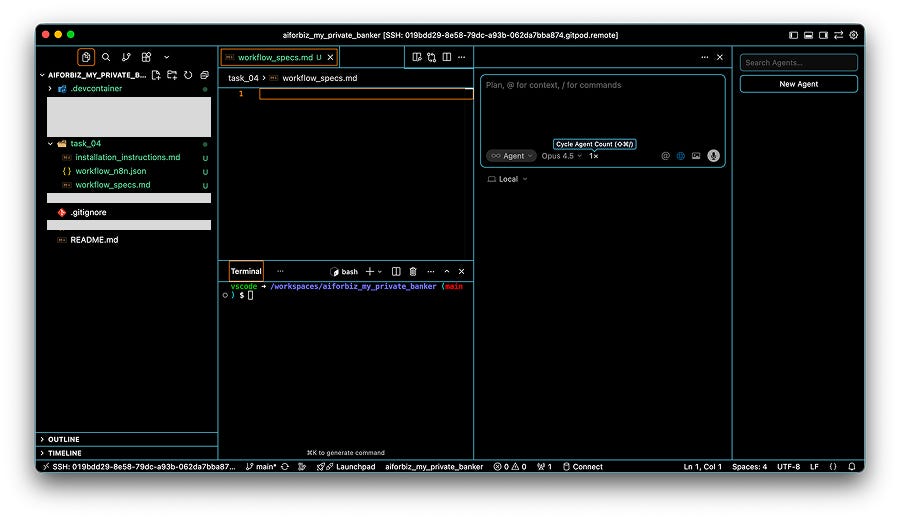Add context with the @ icon
900x519 pixels.
click(x=665, y=156)
